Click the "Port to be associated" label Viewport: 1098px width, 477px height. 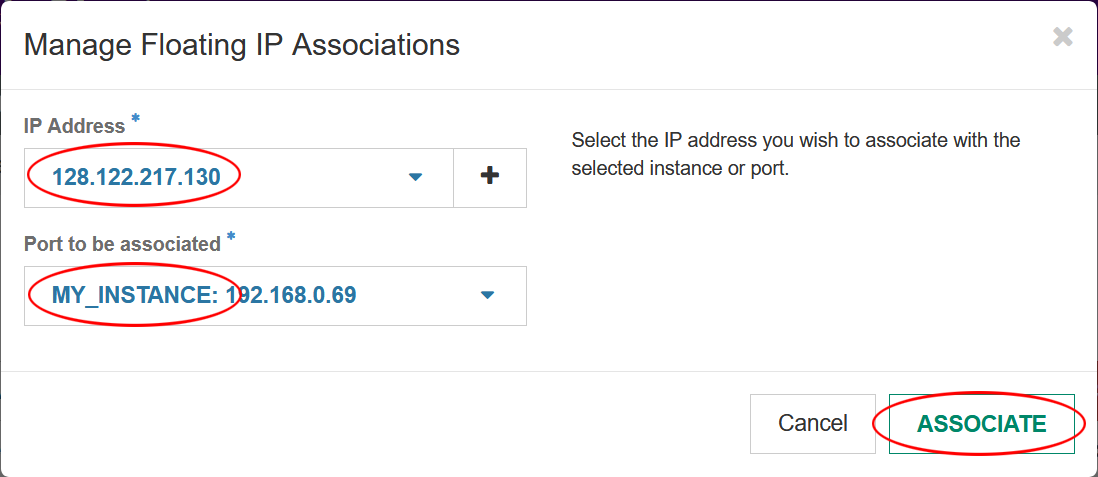tap(122, 244)
